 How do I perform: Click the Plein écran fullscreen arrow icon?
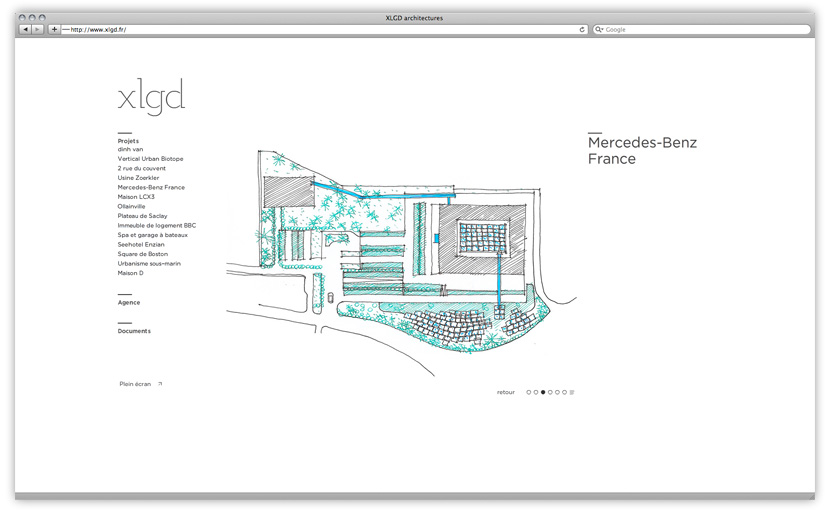click(x=160, y=384)
